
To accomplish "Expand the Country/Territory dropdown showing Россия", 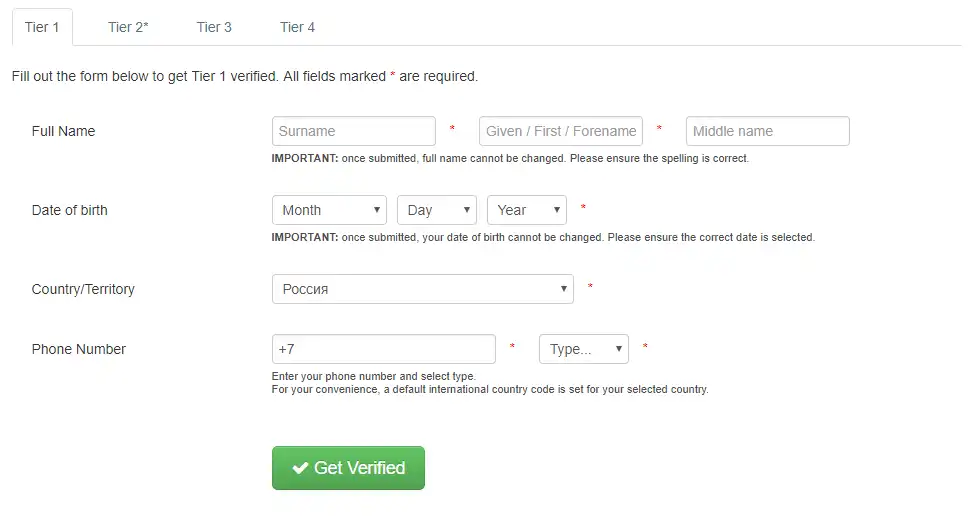I will pyautogui.click(x=422, y=289).
